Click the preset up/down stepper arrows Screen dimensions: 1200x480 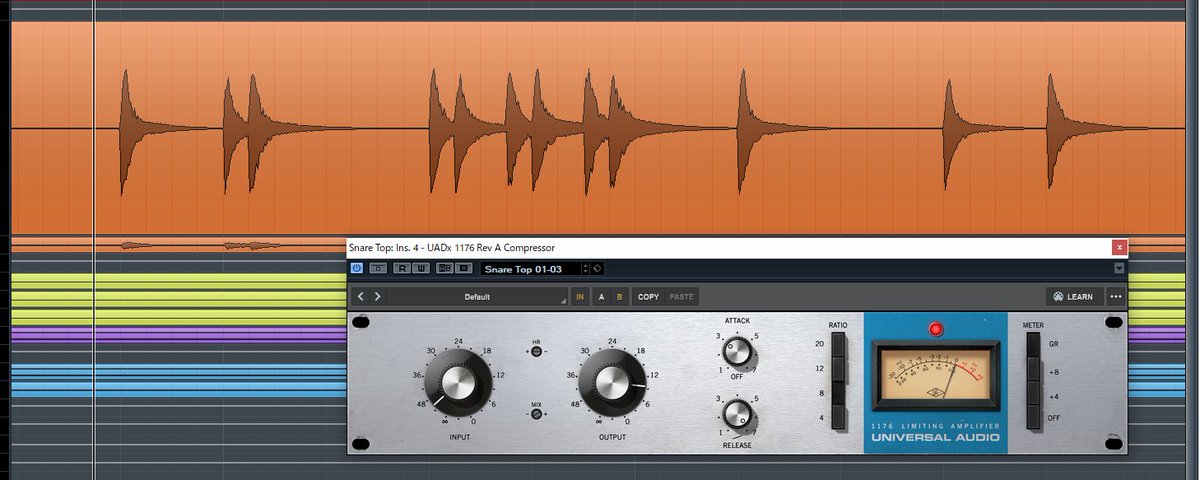click(x=584, y=269)
